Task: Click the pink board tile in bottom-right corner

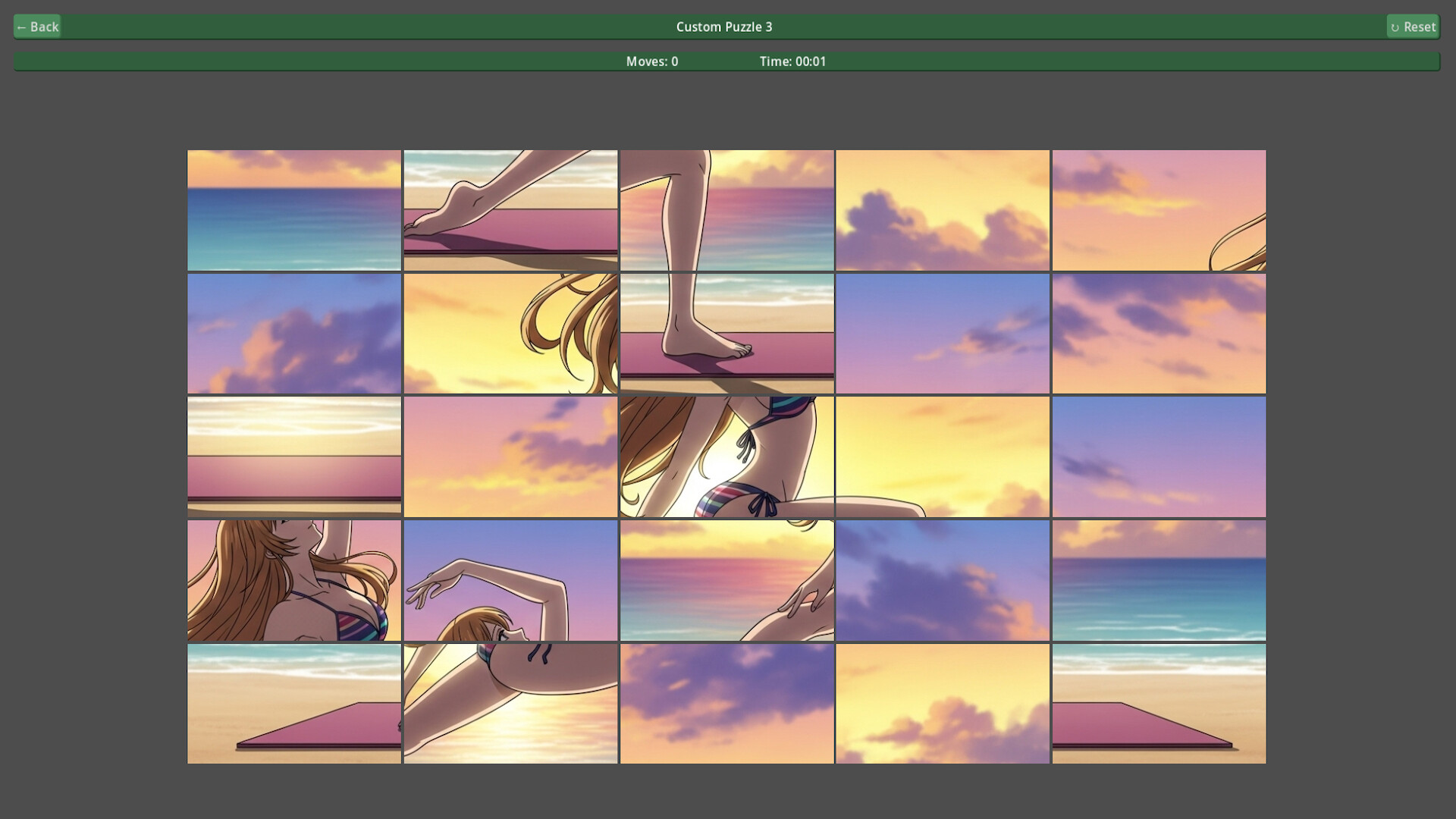Action: [1157, 703]
